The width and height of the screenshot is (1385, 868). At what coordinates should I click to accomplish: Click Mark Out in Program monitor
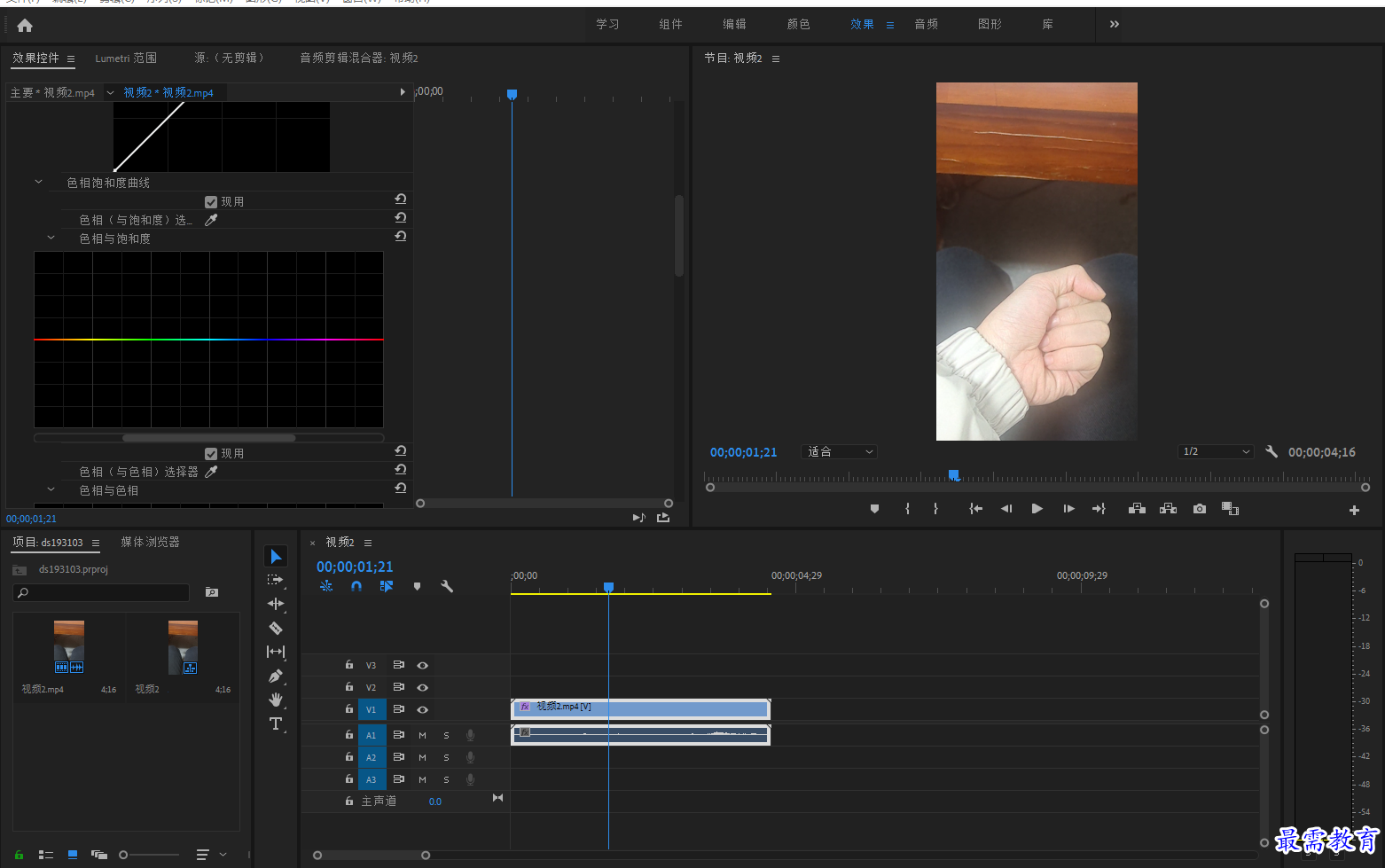pos(935,509)
